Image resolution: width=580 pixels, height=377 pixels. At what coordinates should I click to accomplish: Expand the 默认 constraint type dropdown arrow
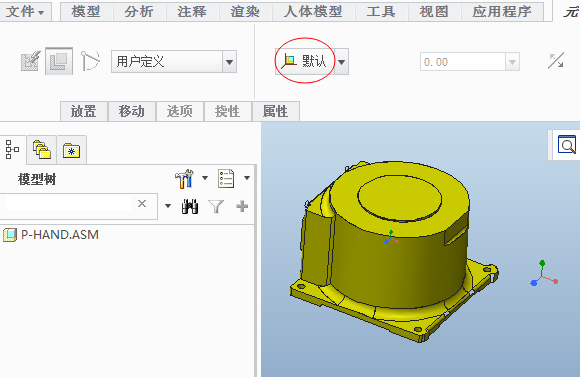point(341,62)
